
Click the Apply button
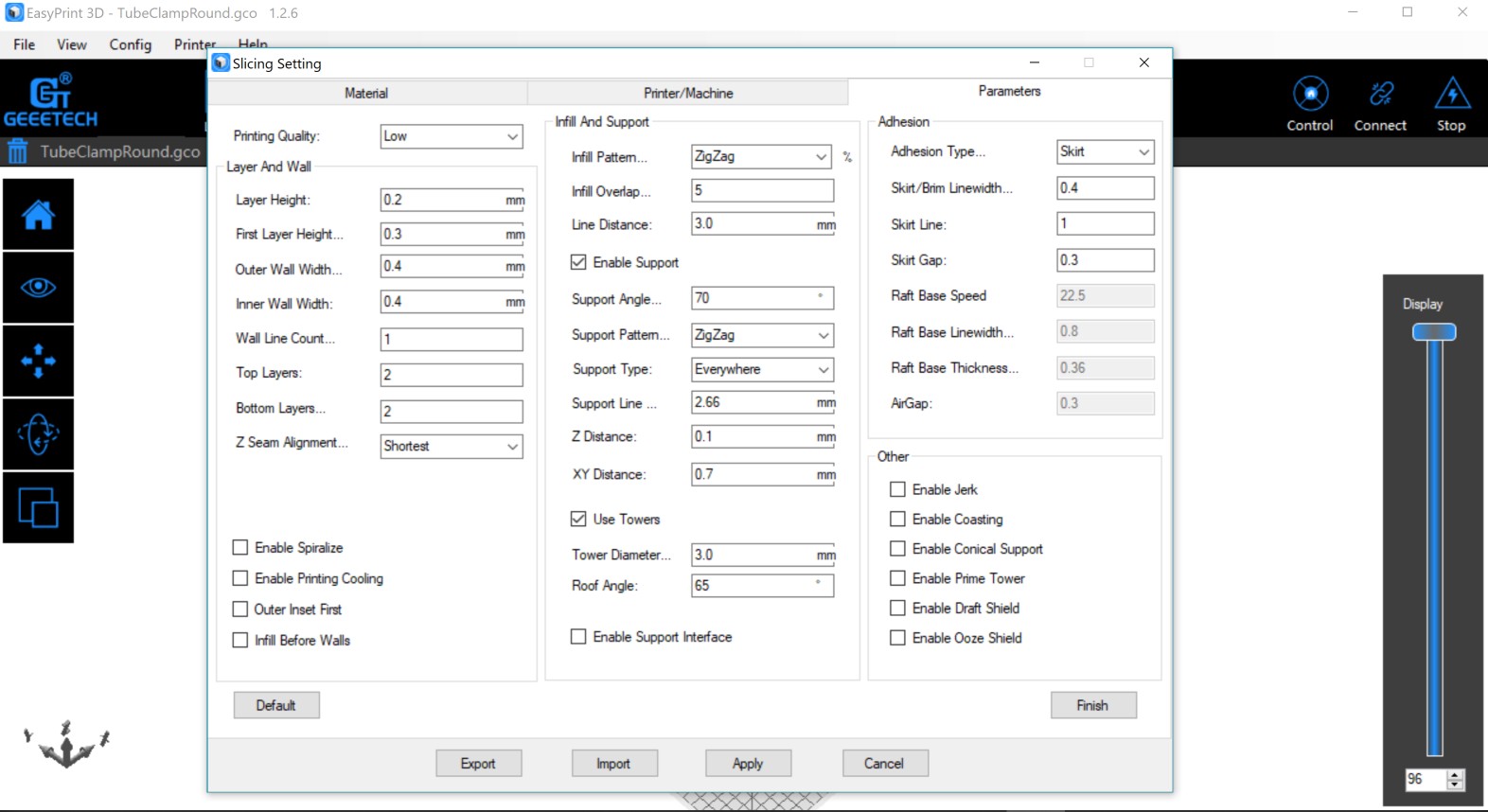click(x=748, y=764)
